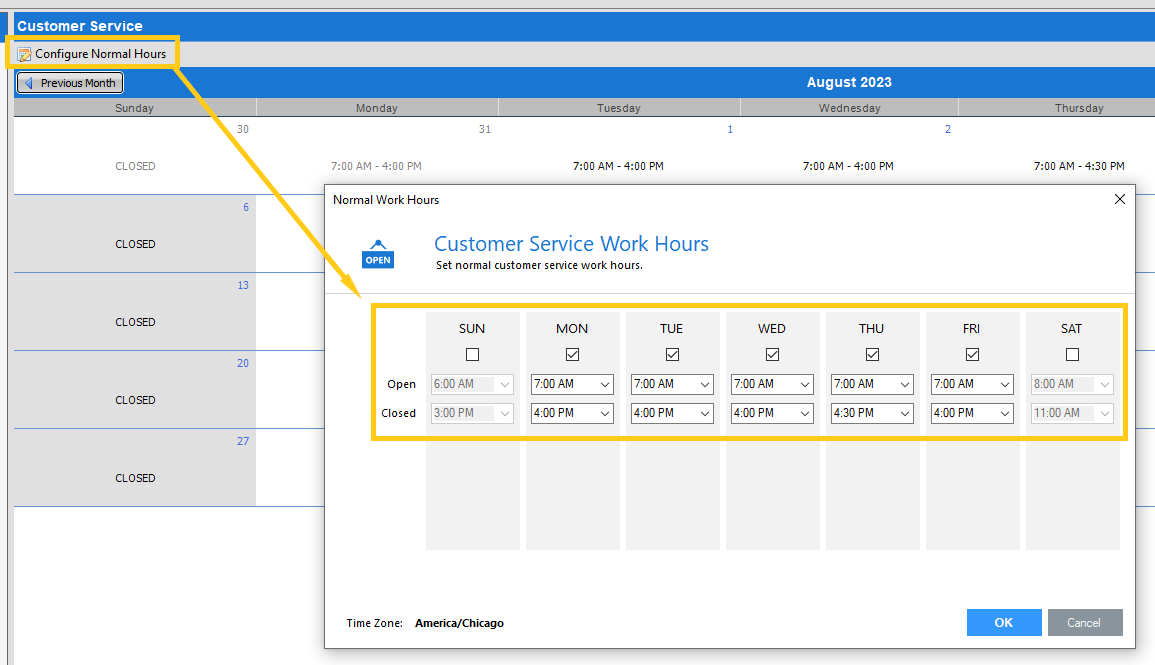Click OK to save work hours
Viewport: 1155px width, 665px height.
pyautogui.click(x=1004, y=622)
